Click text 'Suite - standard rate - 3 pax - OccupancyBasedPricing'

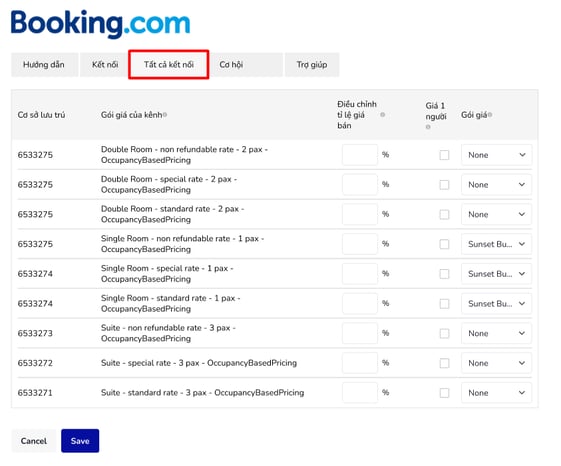click(203, 393)
